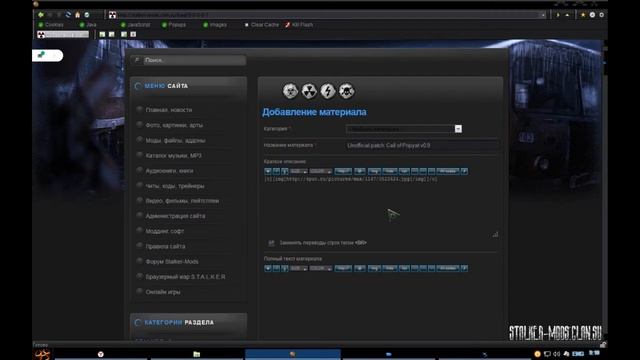The width and height of the screenshot is (640, 360).
Task: Open Браузерный мир S.T.A.L.K.E.R link
Action: click(x=185, y=277)
